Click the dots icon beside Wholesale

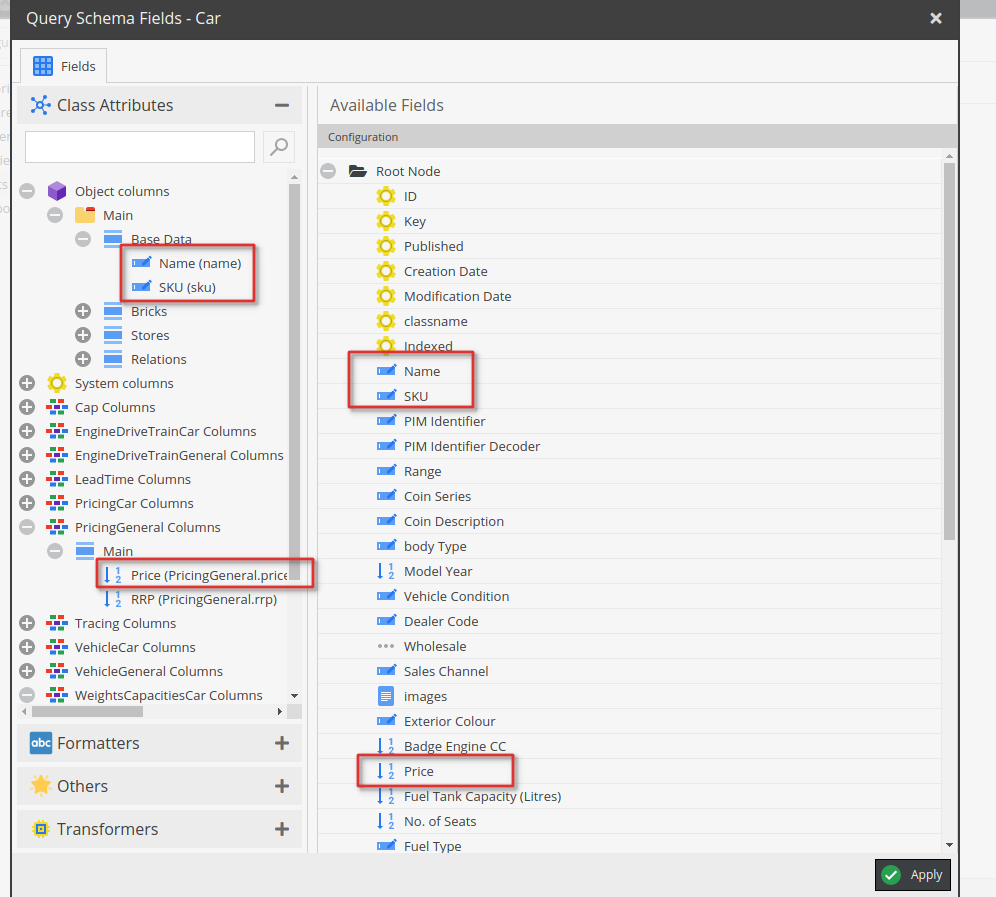tap(386, 646)
